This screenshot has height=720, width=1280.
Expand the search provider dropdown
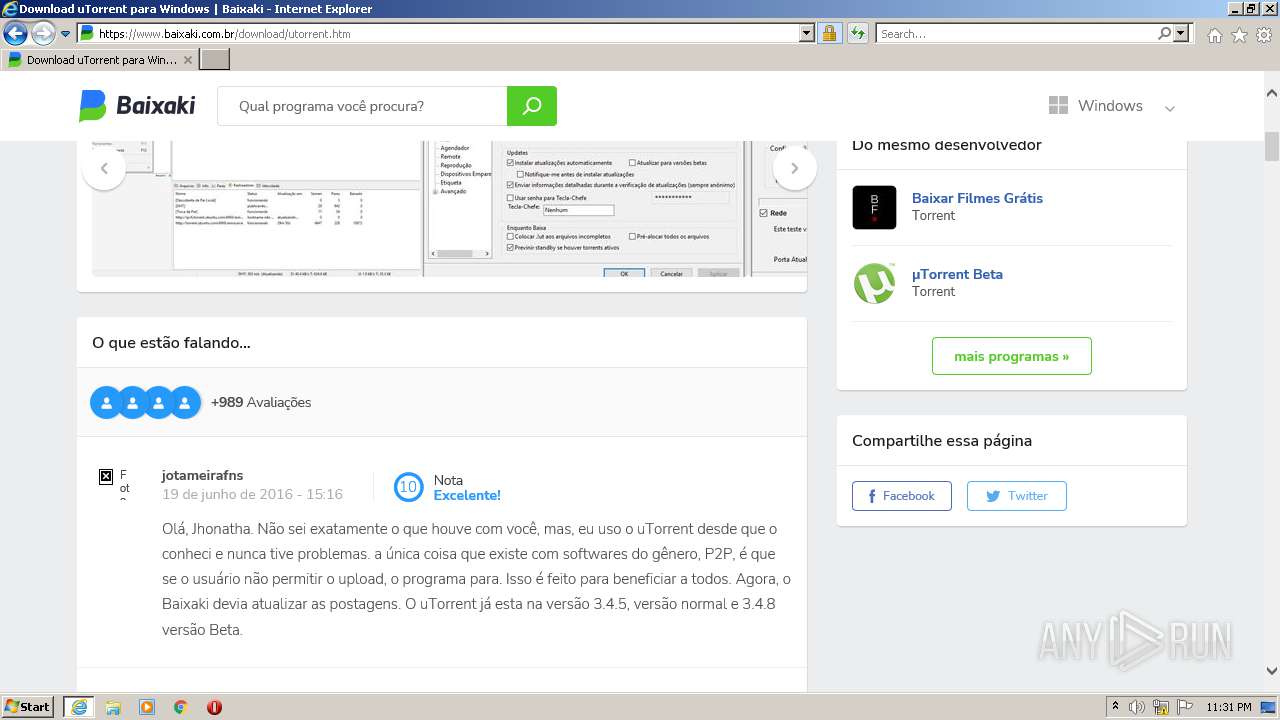click(1182, 34)
